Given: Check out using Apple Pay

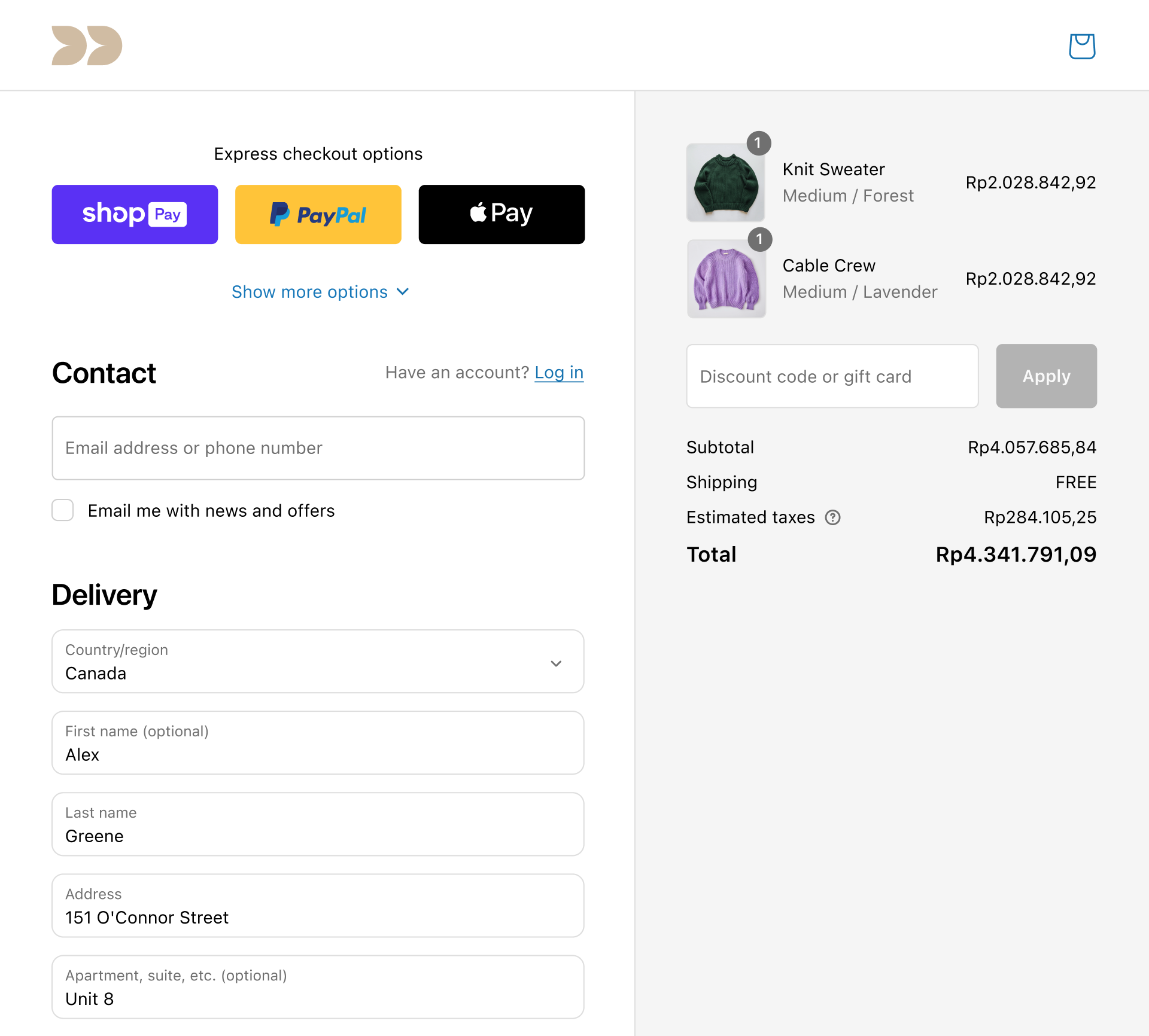Looking at the screenshot, I should 501,214.
